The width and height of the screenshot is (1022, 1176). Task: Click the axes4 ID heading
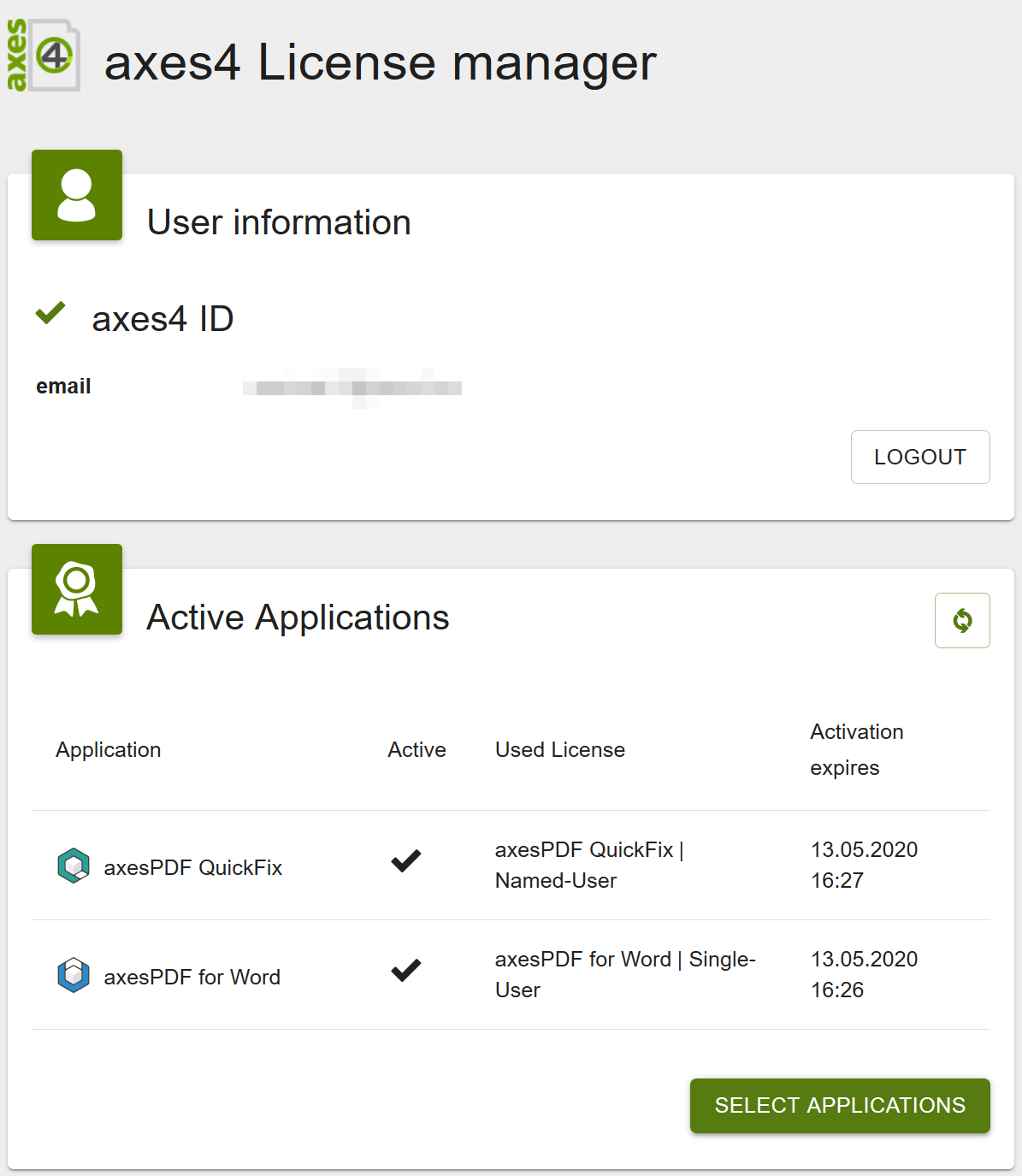[x=163, y=319]
